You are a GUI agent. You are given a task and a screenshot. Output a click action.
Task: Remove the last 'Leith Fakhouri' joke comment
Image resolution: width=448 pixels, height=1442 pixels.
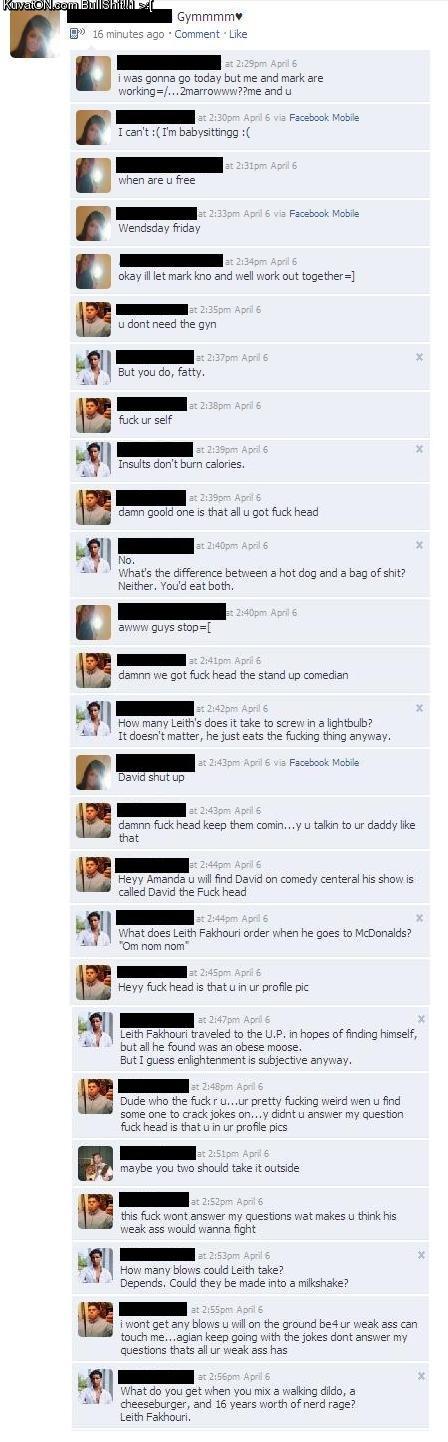click(419, 1376)
